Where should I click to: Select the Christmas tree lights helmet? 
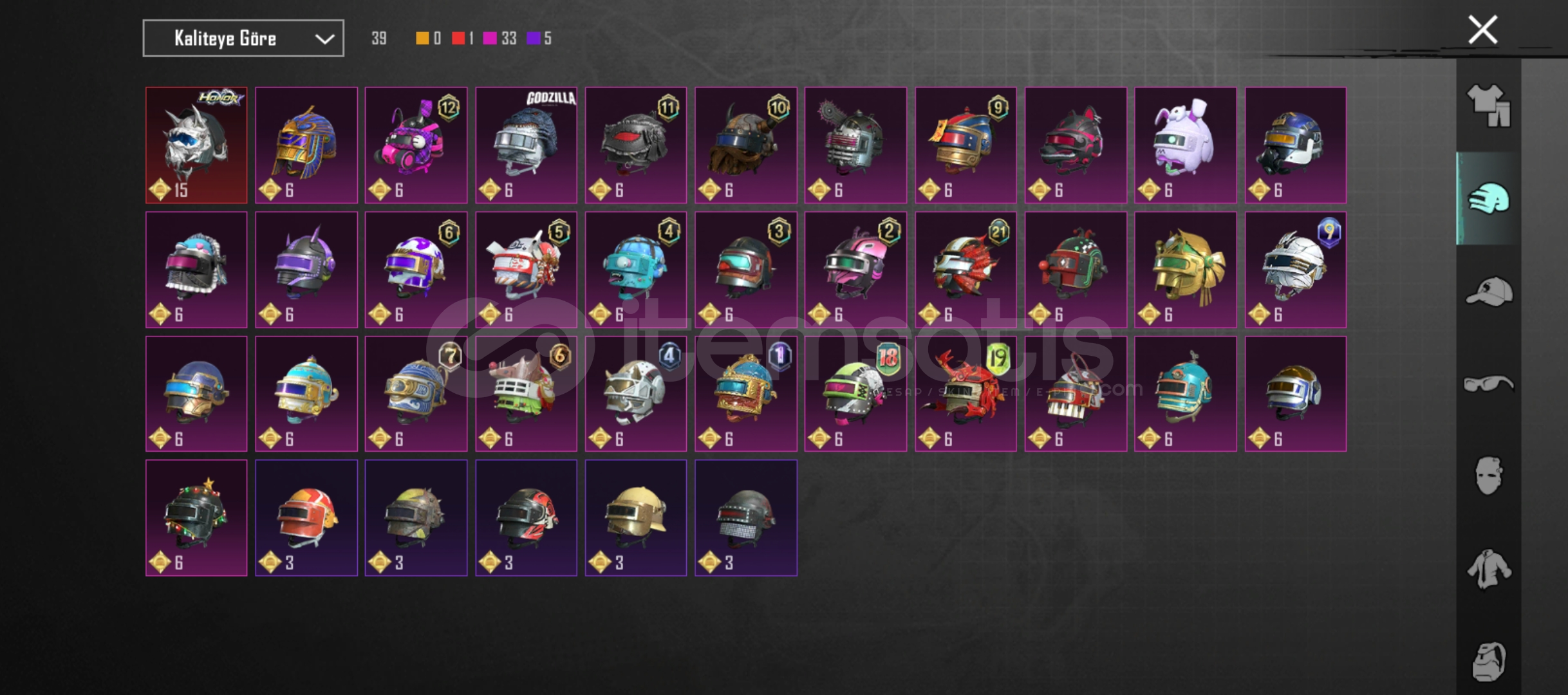tap(196, 518)
